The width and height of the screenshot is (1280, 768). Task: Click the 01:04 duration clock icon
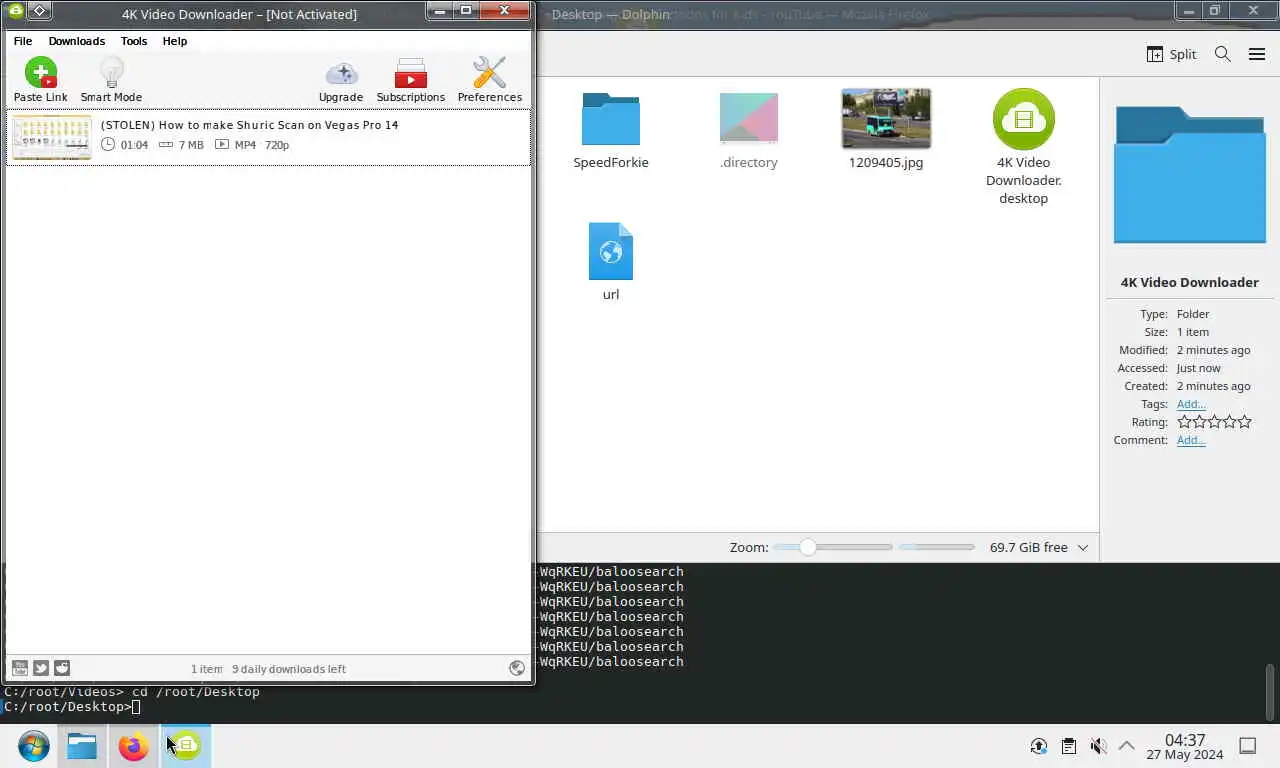[x=109, y=145]
